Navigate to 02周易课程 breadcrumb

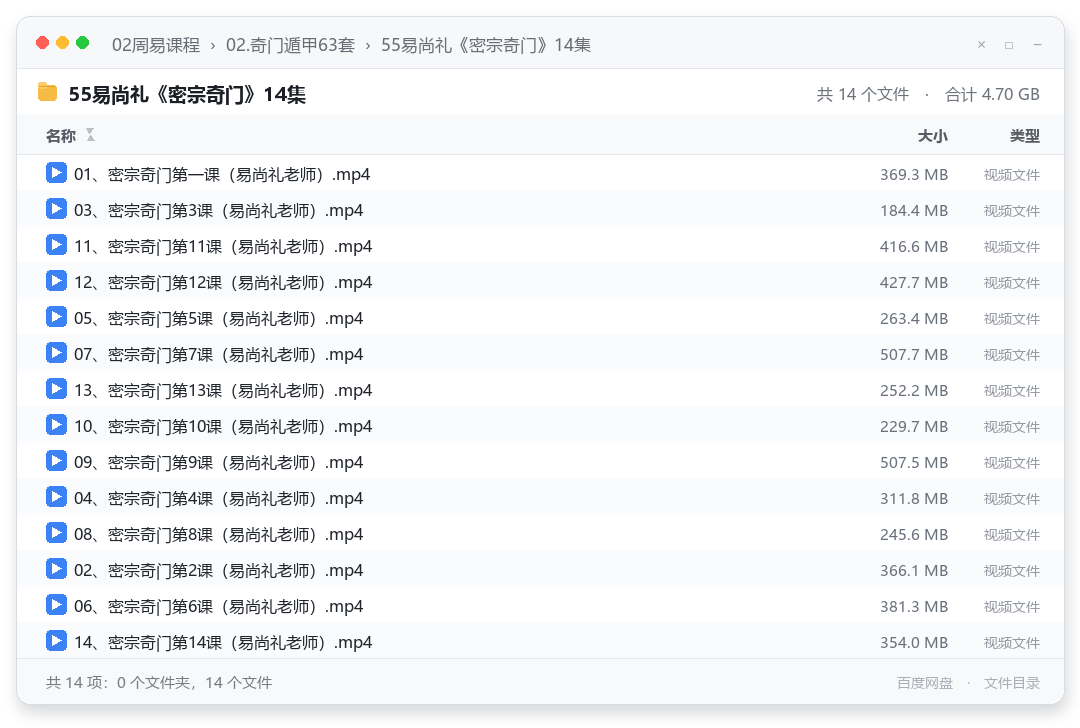(x=156, y=45)
